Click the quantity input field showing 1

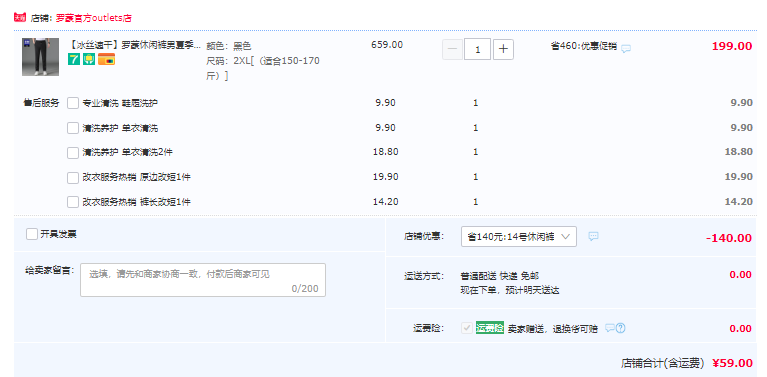point(477,49)
